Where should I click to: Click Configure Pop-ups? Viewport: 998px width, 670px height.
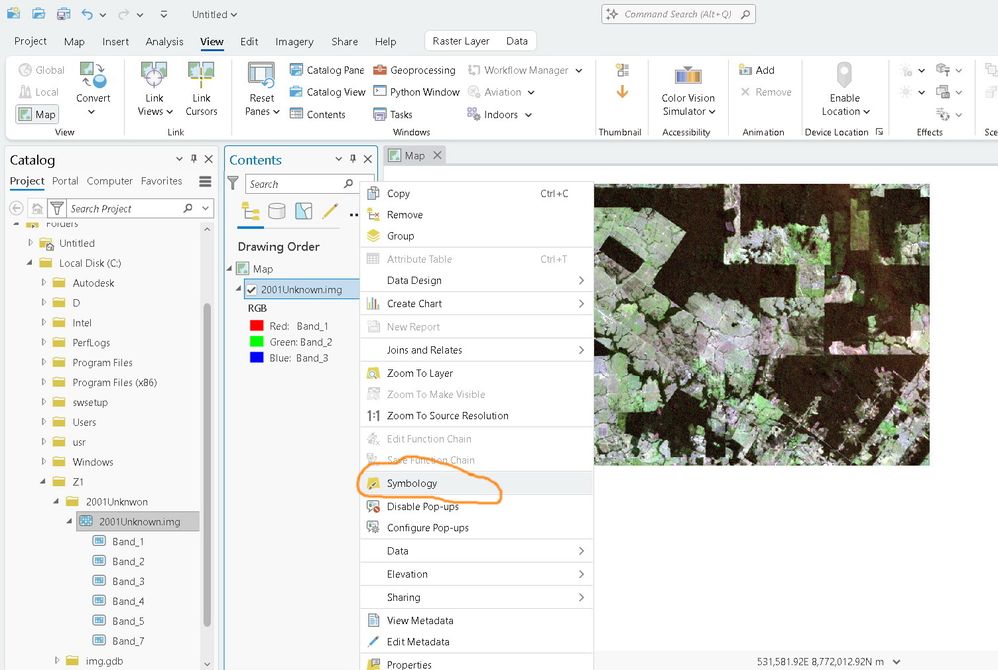pos(476,527)
